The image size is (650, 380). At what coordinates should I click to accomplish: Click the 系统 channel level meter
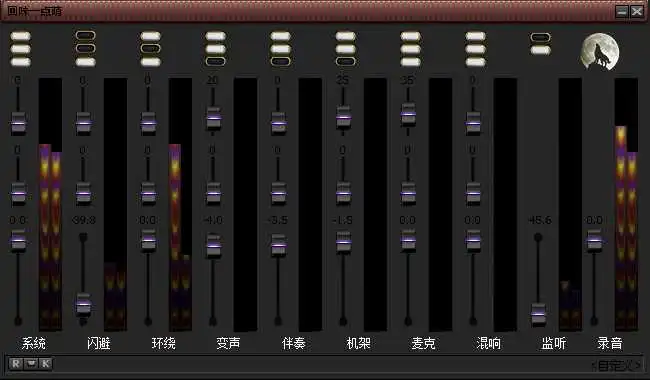pos(50,204)
